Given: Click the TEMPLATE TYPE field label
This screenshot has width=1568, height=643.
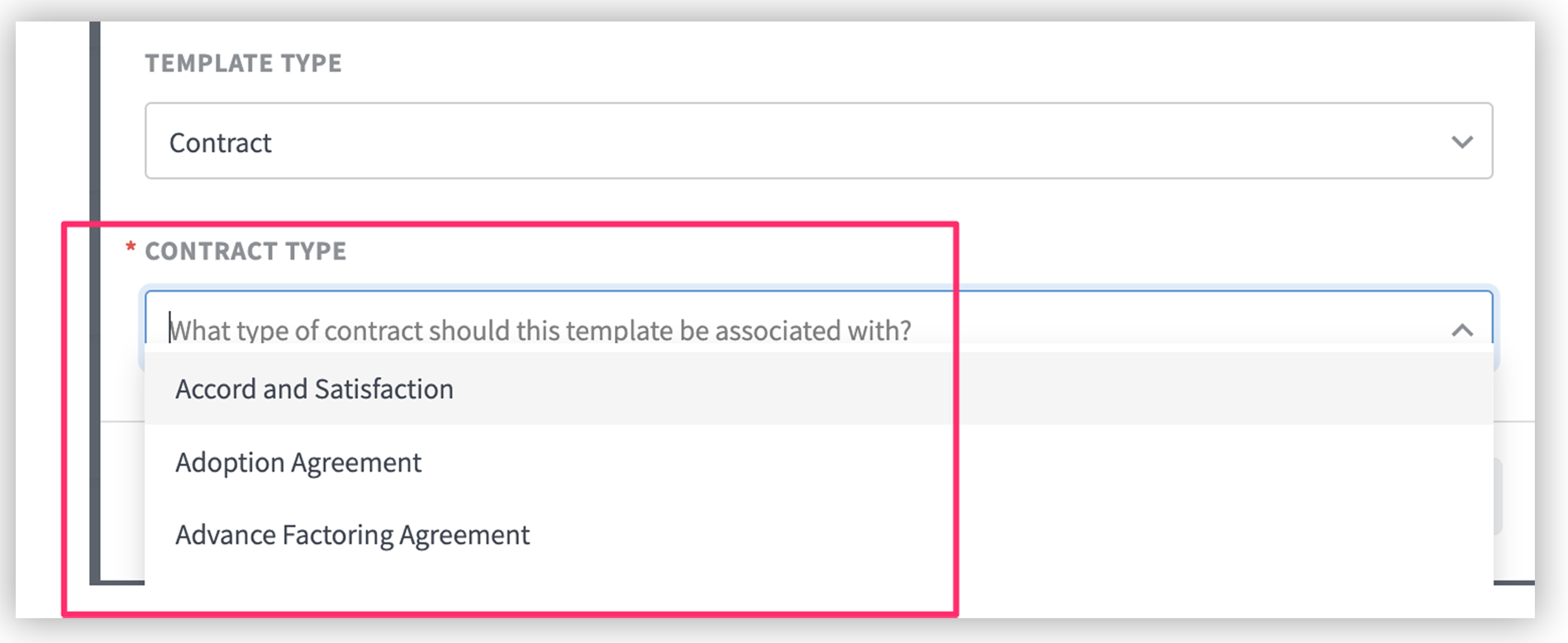Looking at the screenshot, I should click(x=243, y=63).
